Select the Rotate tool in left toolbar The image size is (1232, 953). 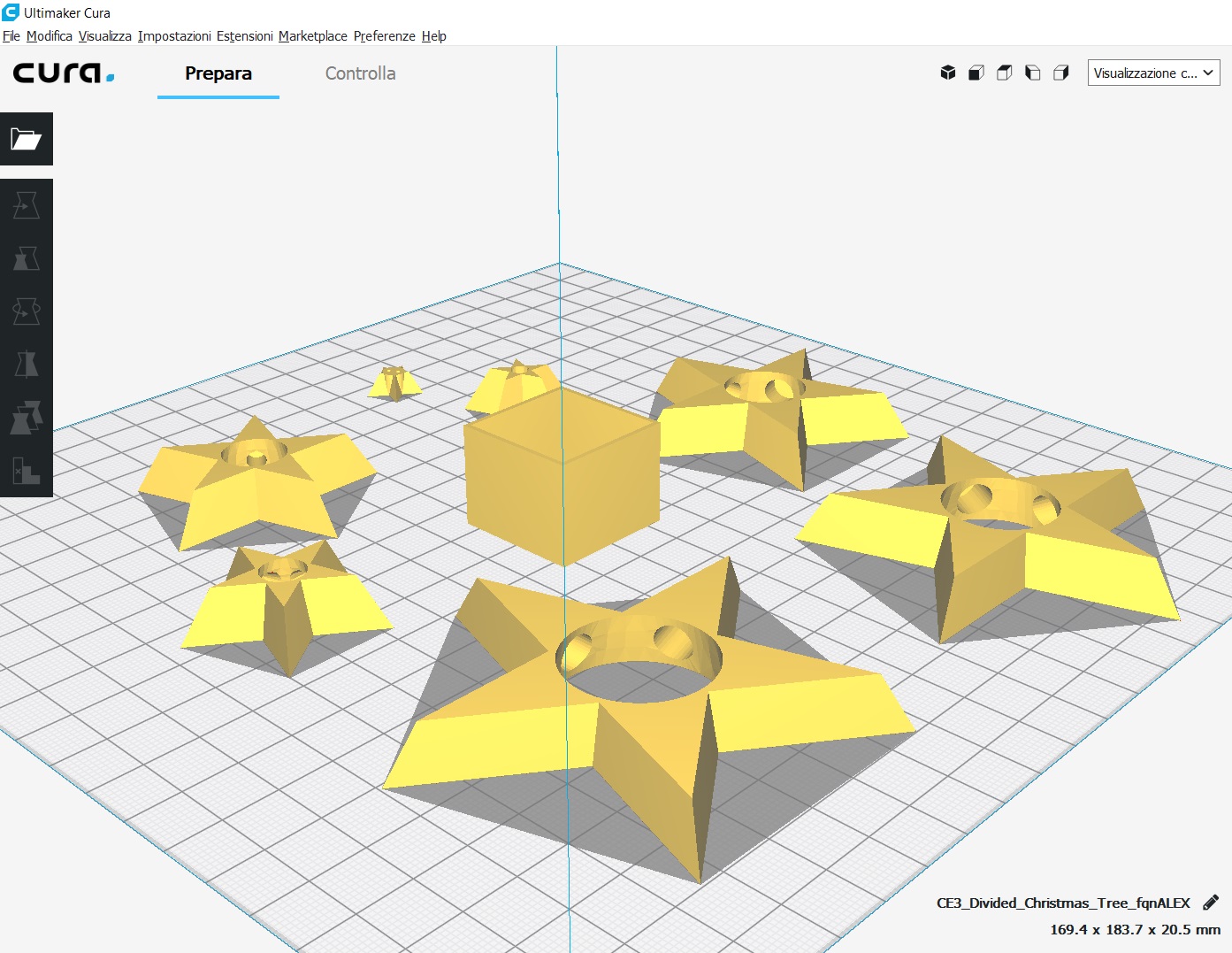click(x=27, y=311)
